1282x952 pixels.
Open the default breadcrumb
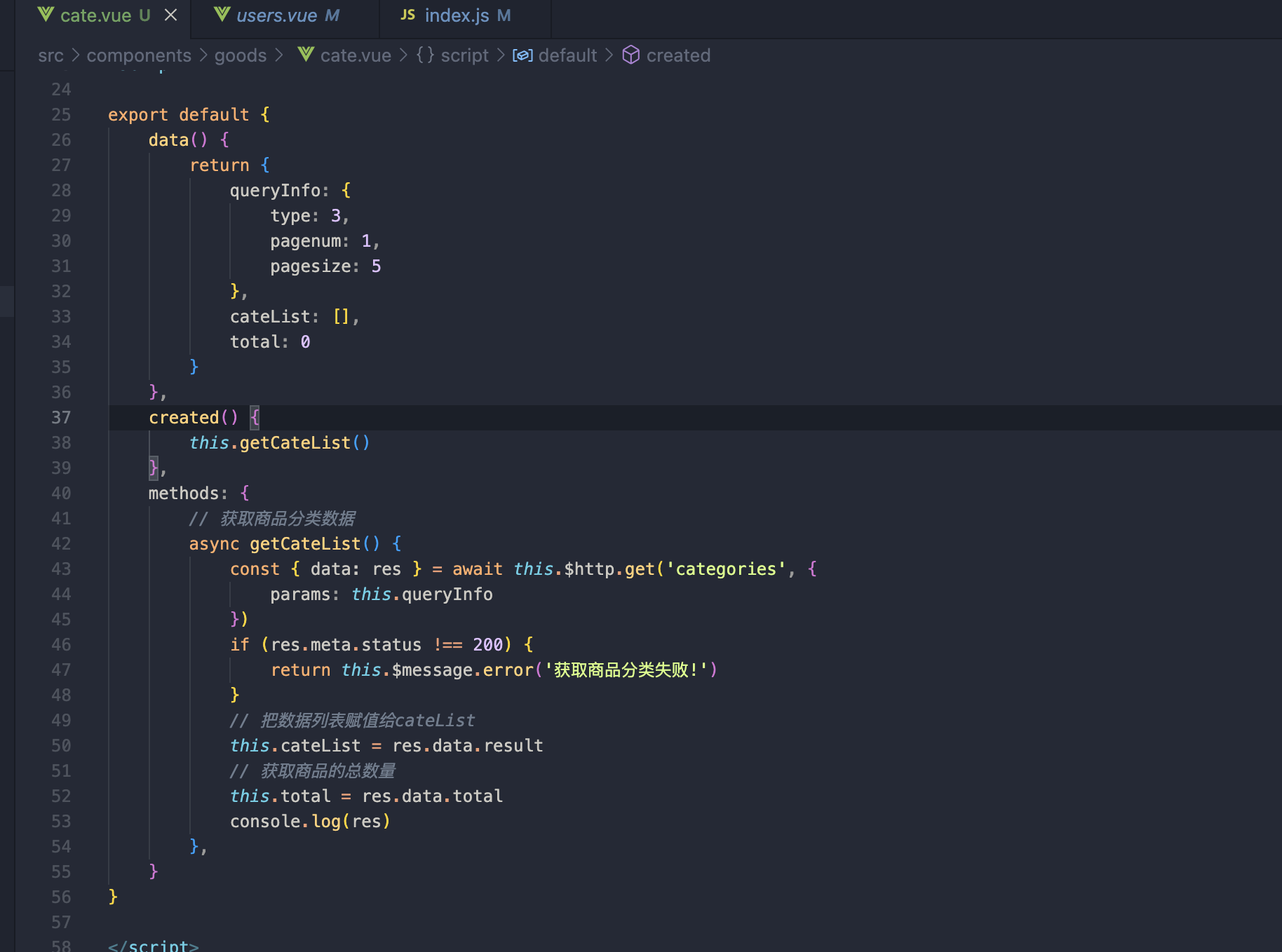pos(567,55)
